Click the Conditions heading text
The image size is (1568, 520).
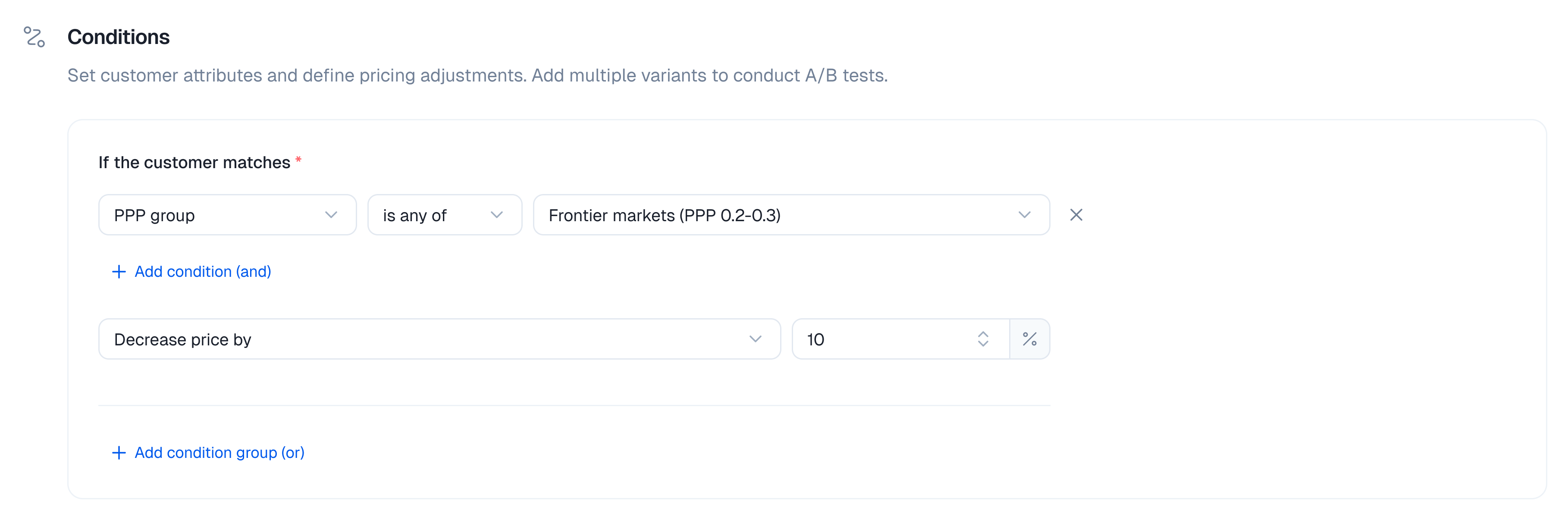pyautogui.click(x=119, y=37)
